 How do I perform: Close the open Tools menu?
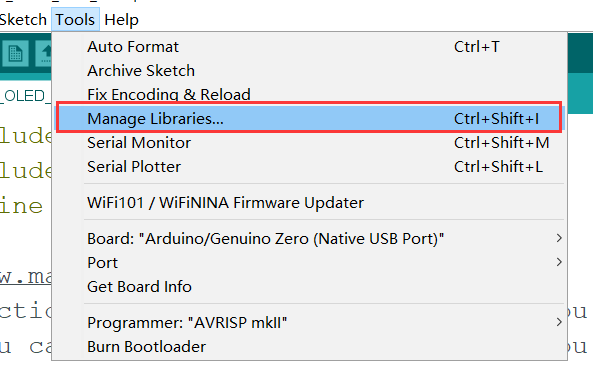pos(75,20)
